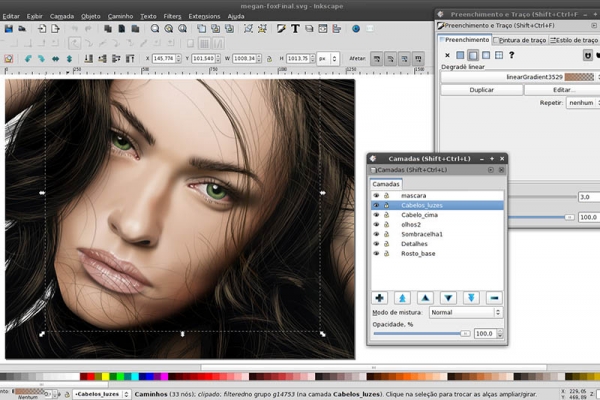600x400 pixels.
Task: Delete current layer minus icon
Action: coord(494,298)
